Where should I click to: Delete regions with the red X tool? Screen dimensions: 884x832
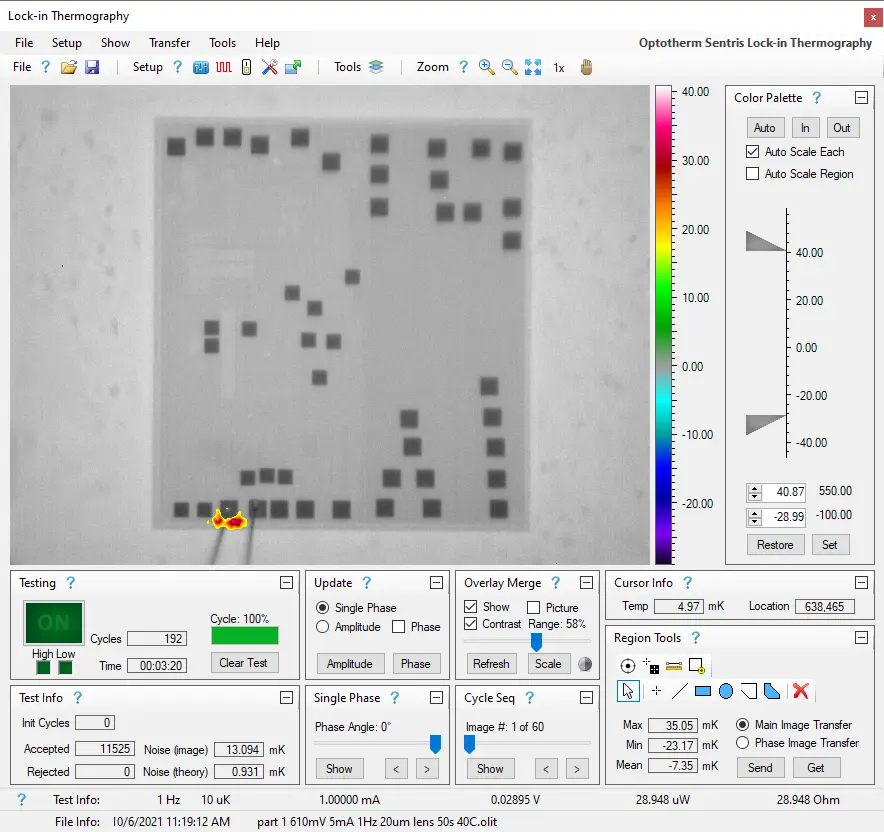click(x=800, y=691)
